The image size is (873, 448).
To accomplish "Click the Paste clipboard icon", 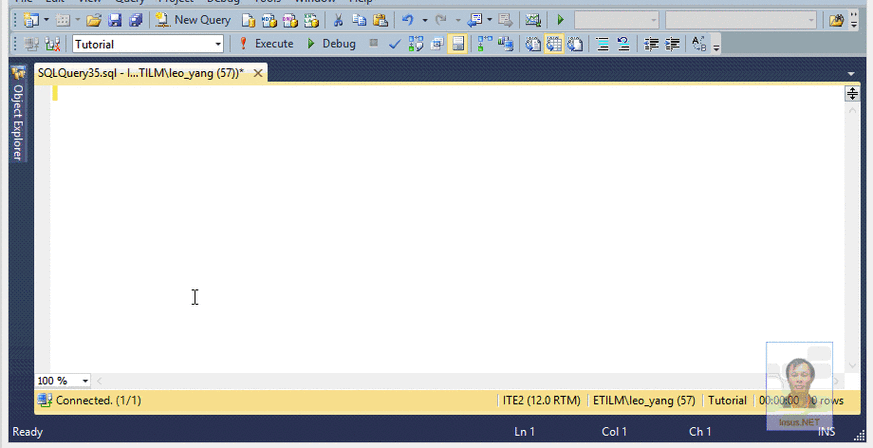I will coord(380,20).
